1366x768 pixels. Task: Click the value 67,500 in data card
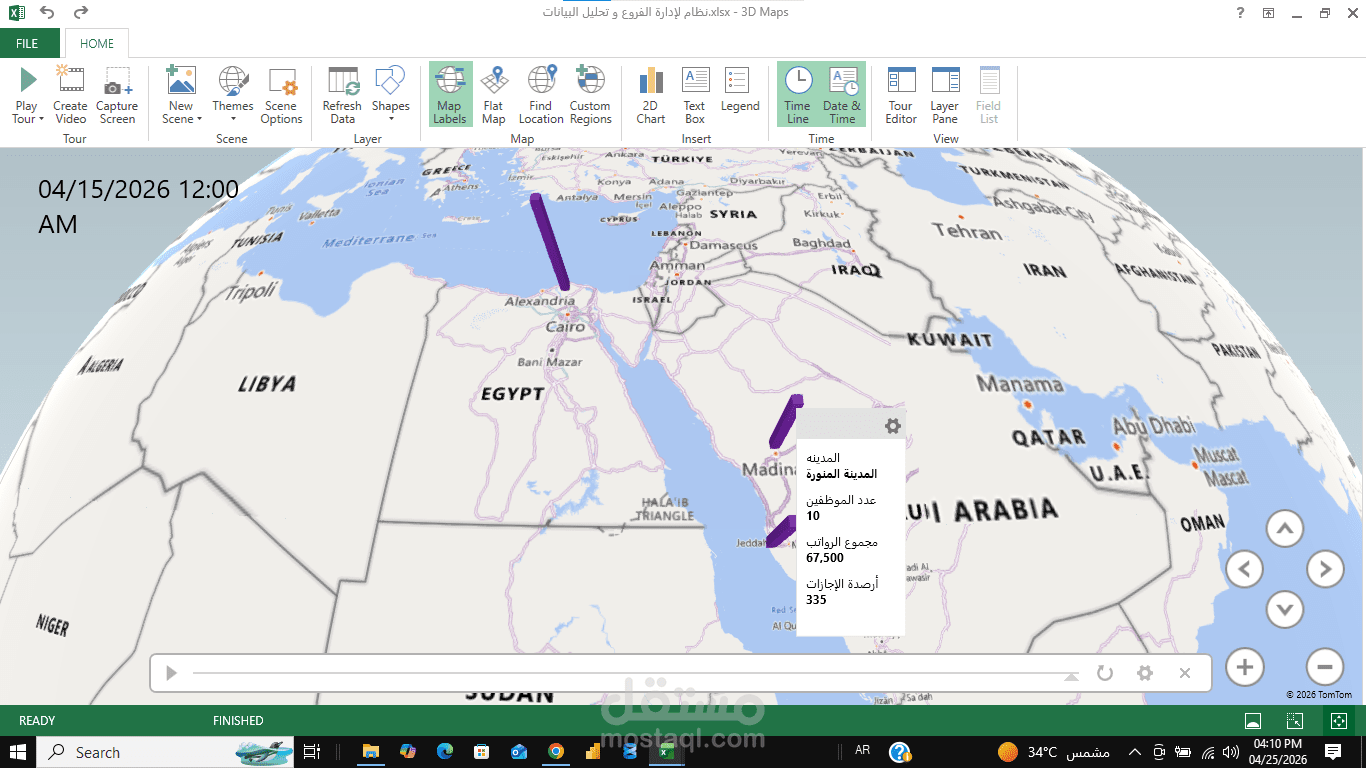825,558
